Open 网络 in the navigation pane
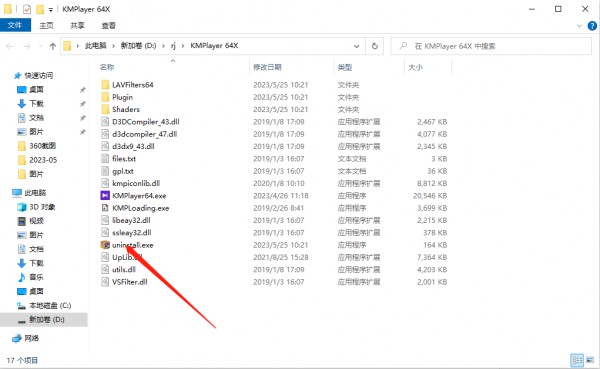The image size is (600, 369). click(x=32, y=338)
